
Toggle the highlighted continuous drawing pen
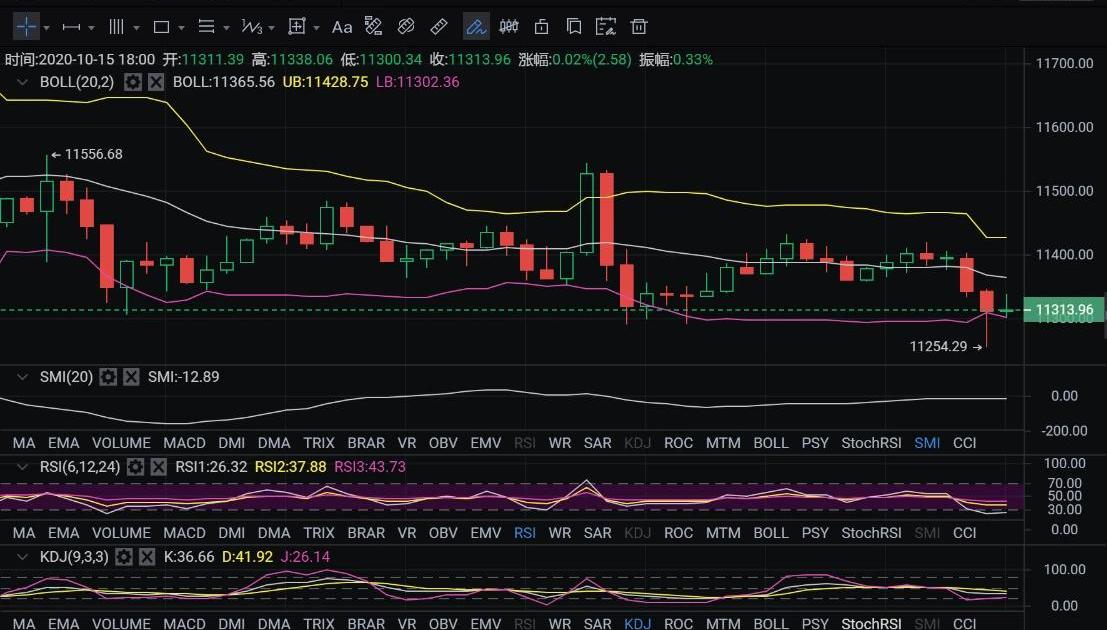476,27
